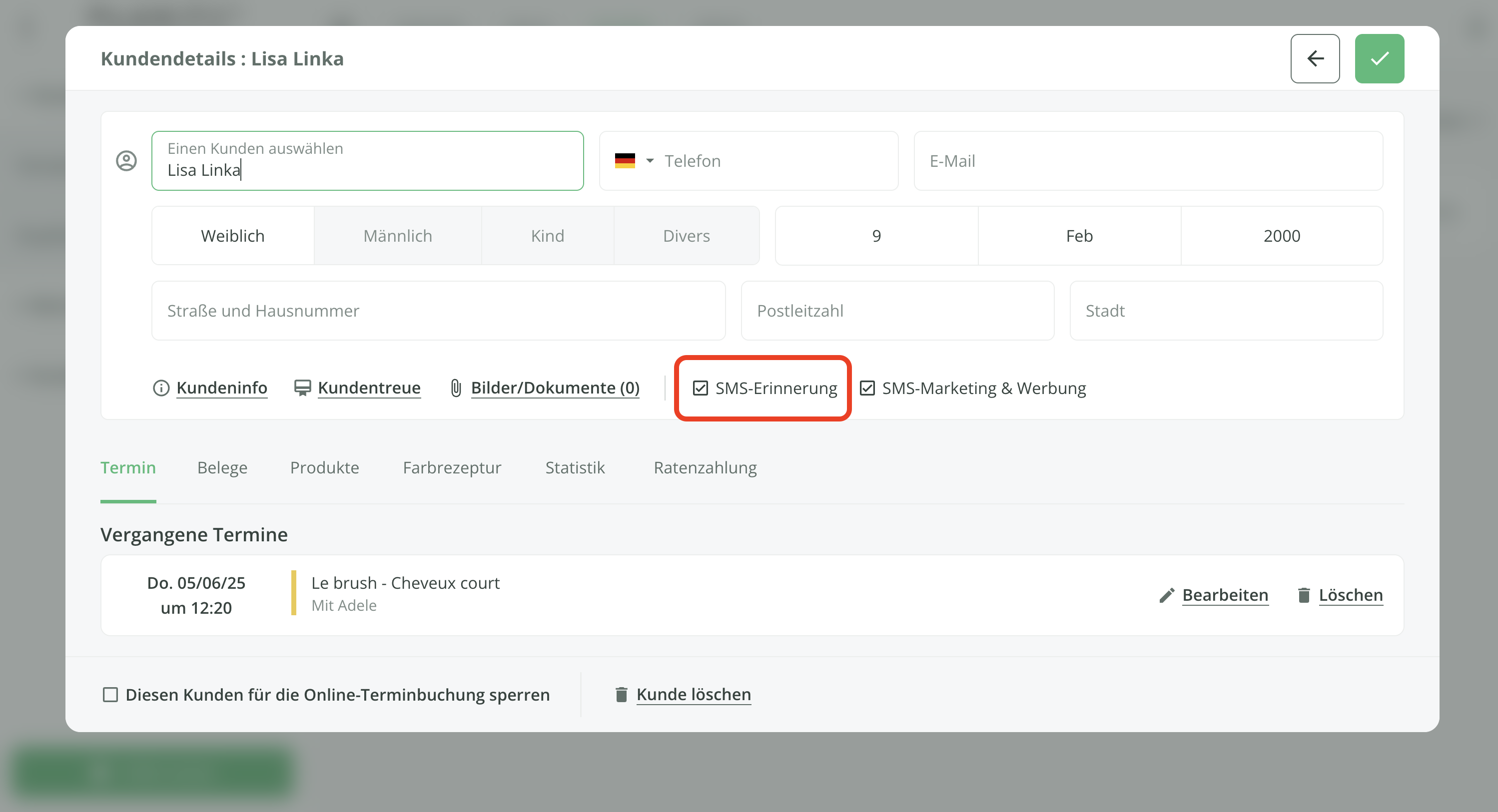Click the Kundentreue loyalty card icon
The width and height of the screenshot is (1498, 812).
point(302,388)
